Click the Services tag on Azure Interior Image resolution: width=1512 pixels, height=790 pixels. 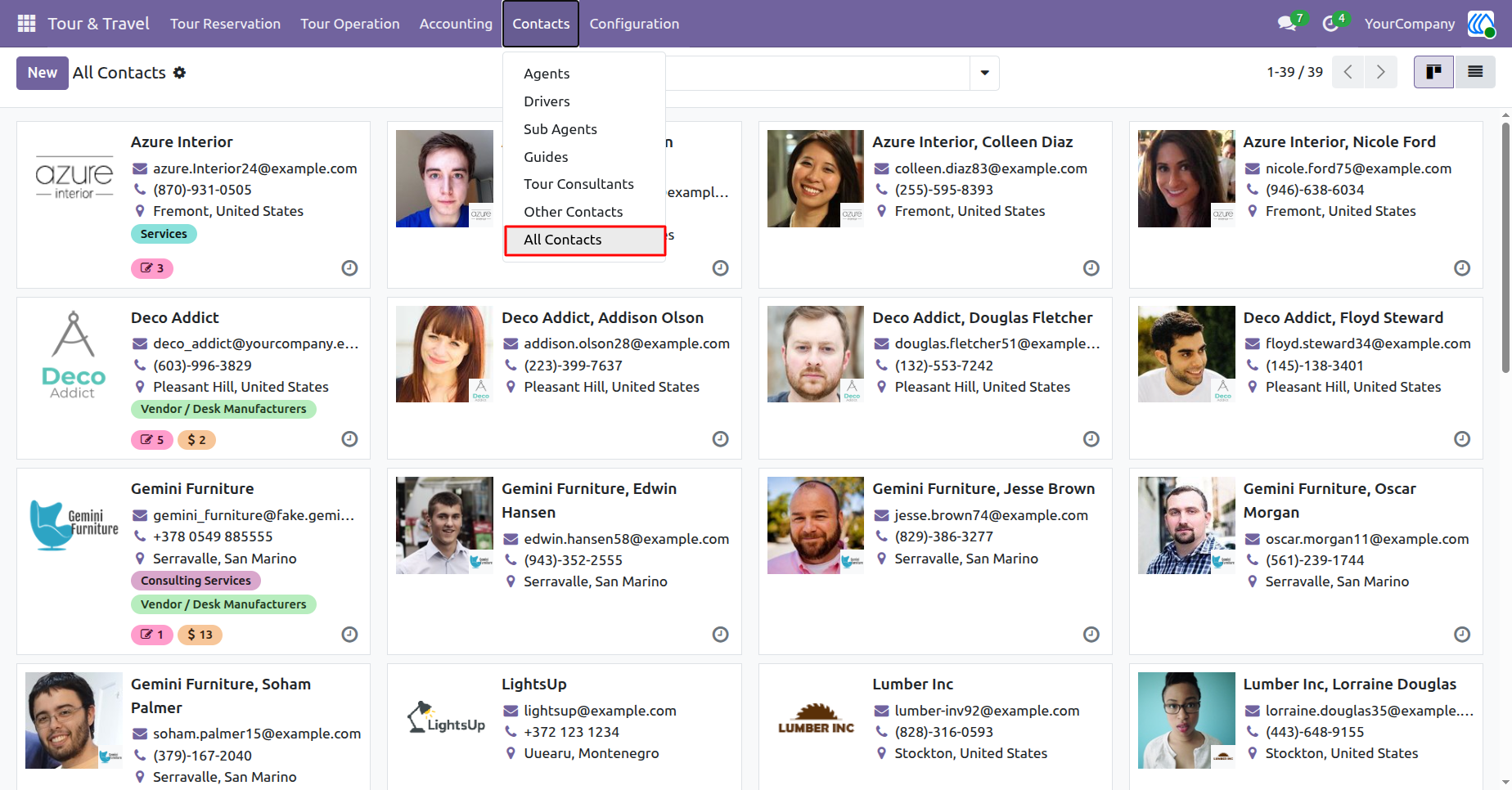point(164,234)
